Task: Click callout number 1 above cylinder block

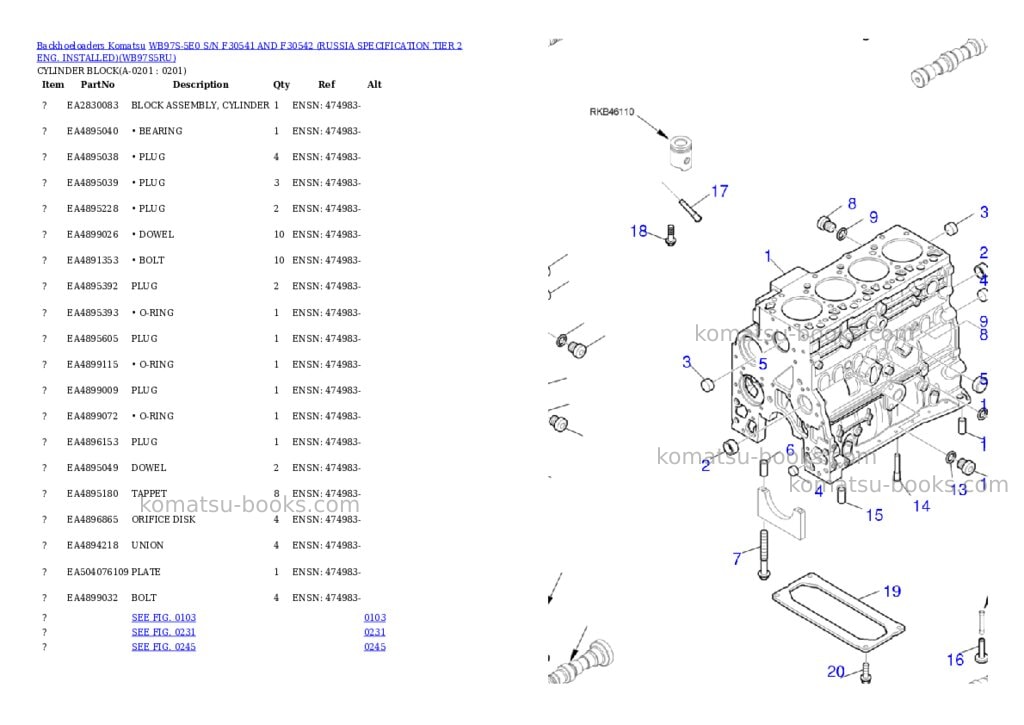Action: pos(768,255)
